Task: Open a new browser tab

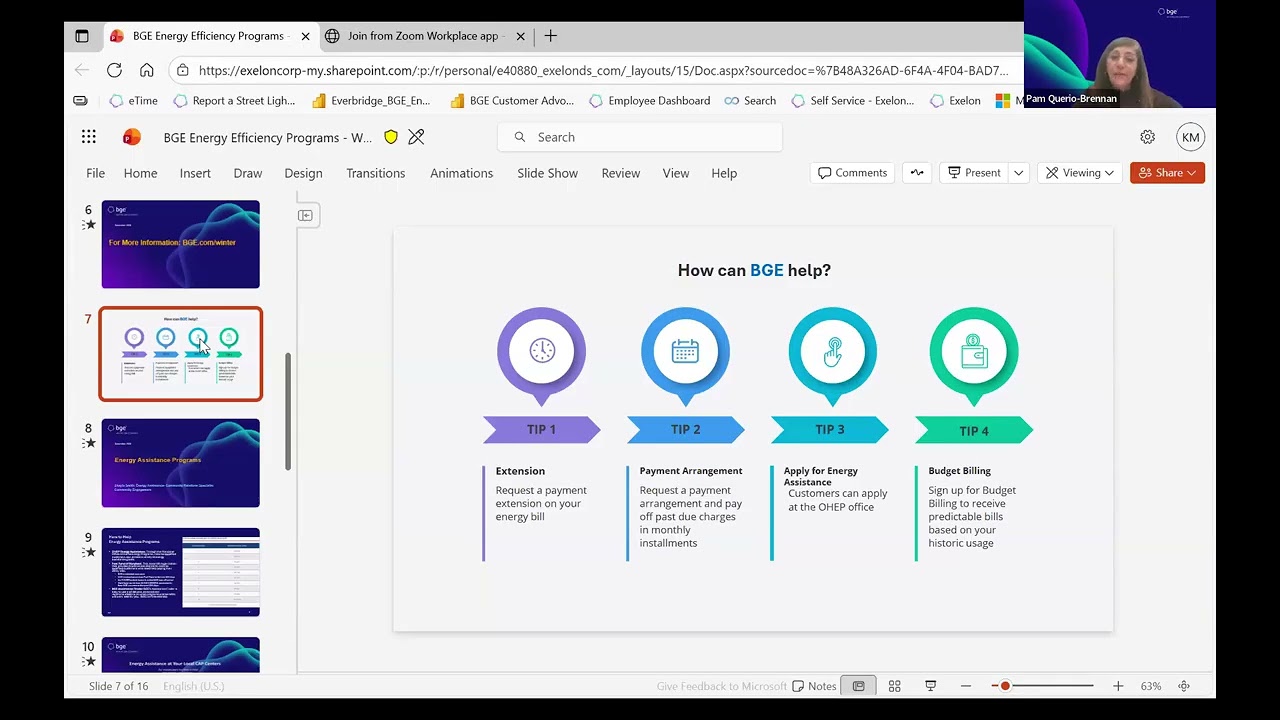Action: (x=550, y=36)
